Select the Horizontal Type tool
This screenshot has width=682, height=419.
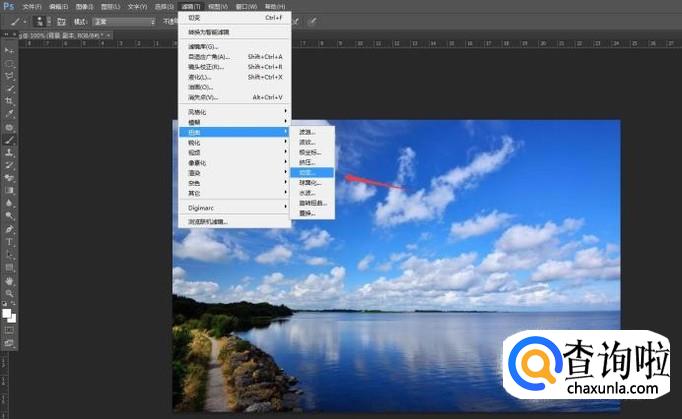pyautogui.click(x=9, y=242)
